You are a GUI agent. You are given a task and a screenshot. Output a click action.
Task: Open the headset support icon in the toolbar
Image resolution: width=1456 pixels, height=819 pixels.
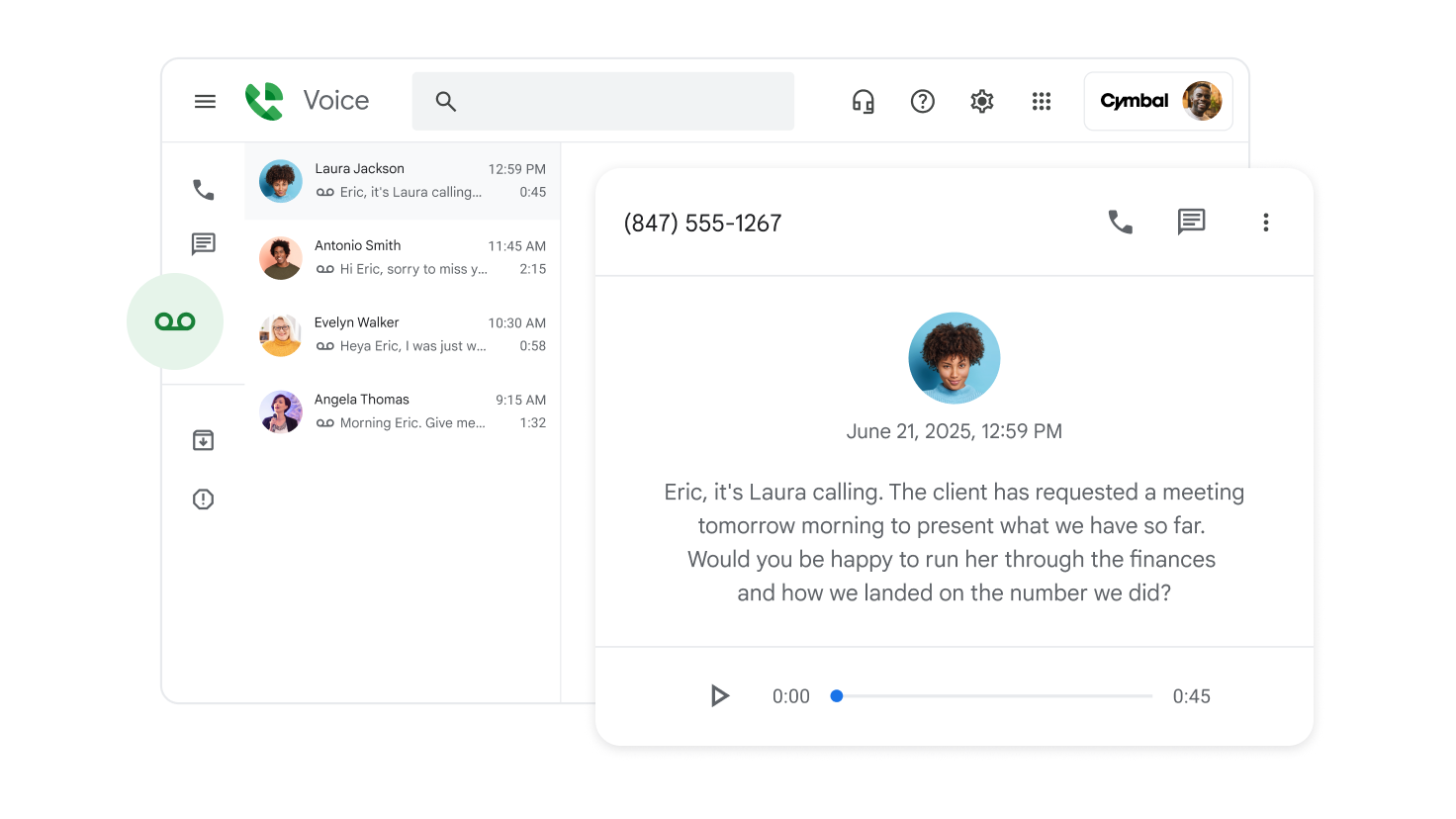tap(863, 100)
